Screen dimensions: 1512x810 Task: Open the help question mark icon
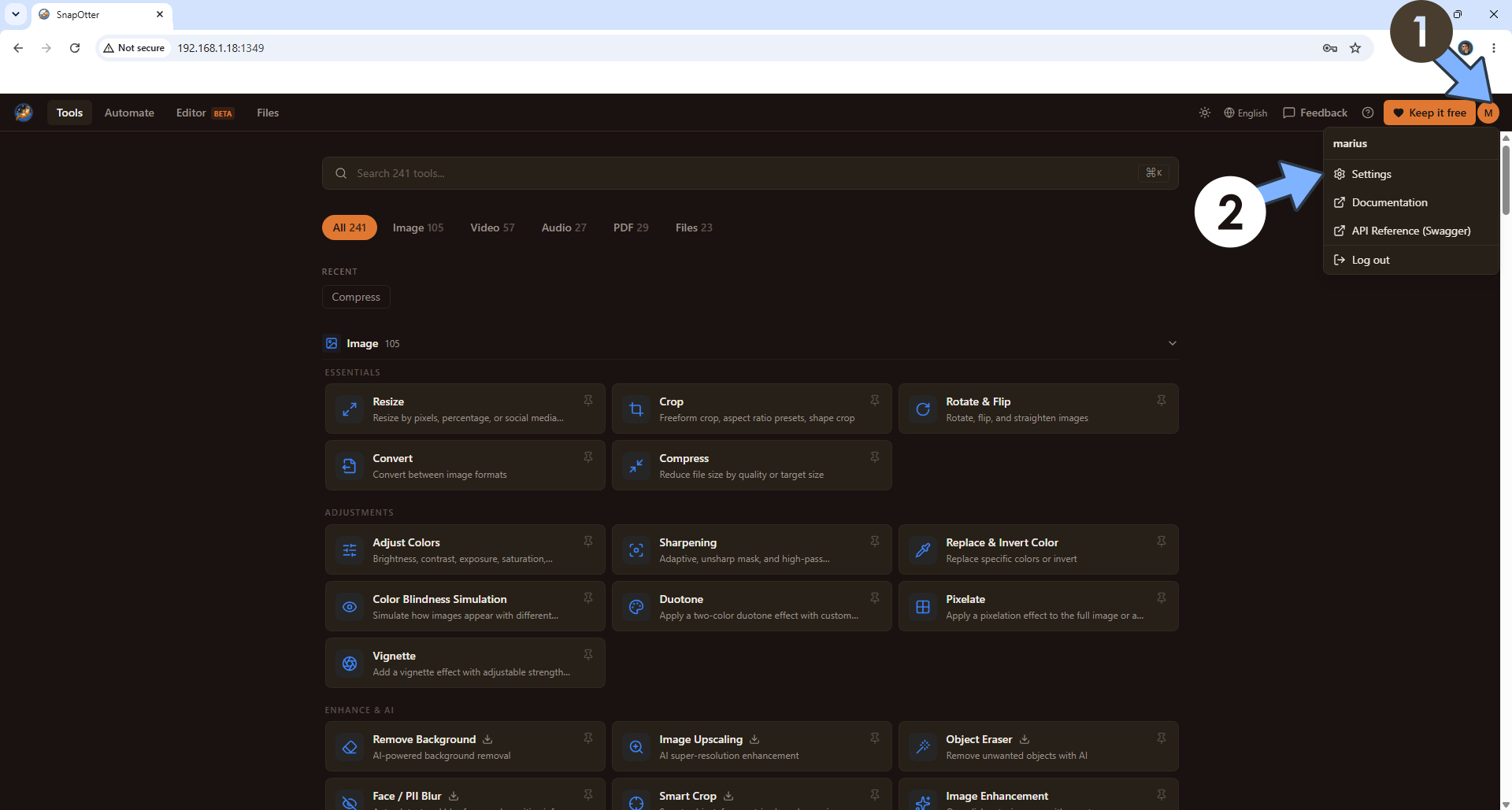coord(1368,113)
